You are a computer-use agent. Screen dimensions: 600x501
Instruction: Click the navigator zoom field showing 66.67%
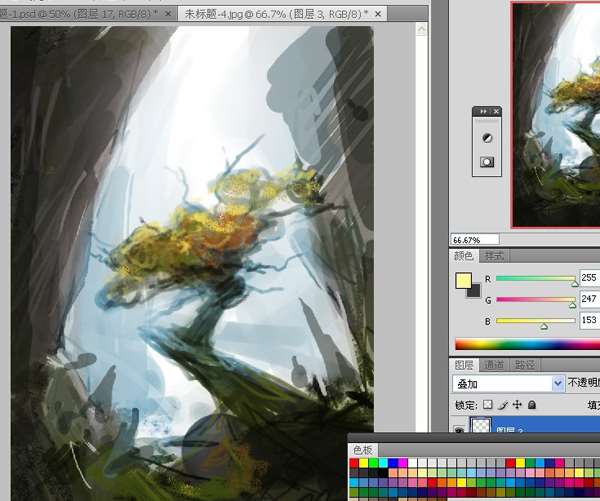[x=468, y=240]
